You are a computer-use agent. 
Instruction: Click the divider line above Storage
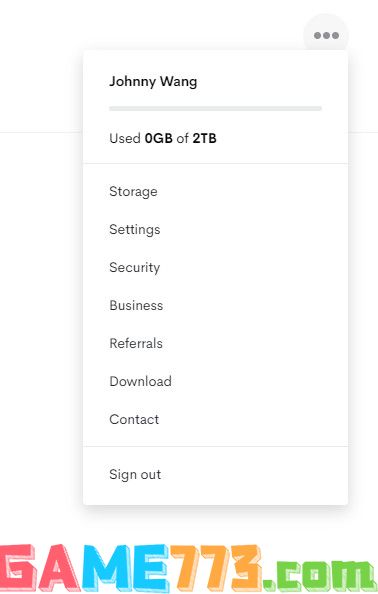tap(215, 164)
